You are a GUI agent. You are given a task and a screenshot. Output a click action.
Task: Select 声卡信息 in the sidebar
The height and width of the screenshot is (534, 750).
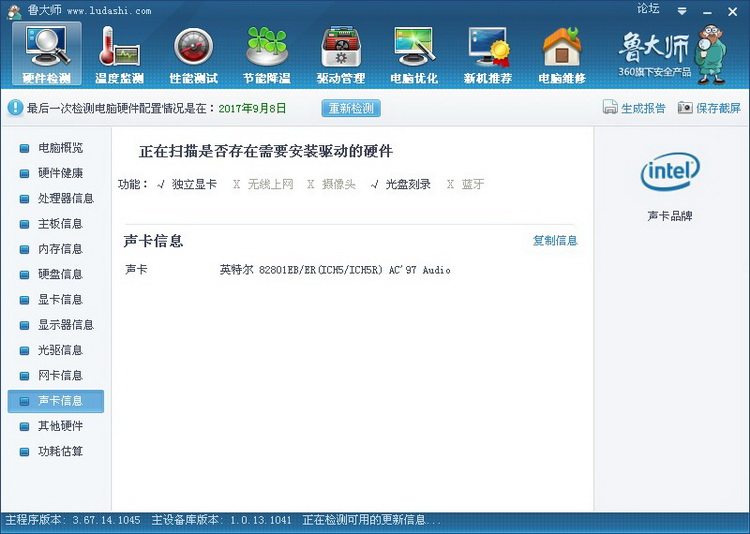coord(55,401)
